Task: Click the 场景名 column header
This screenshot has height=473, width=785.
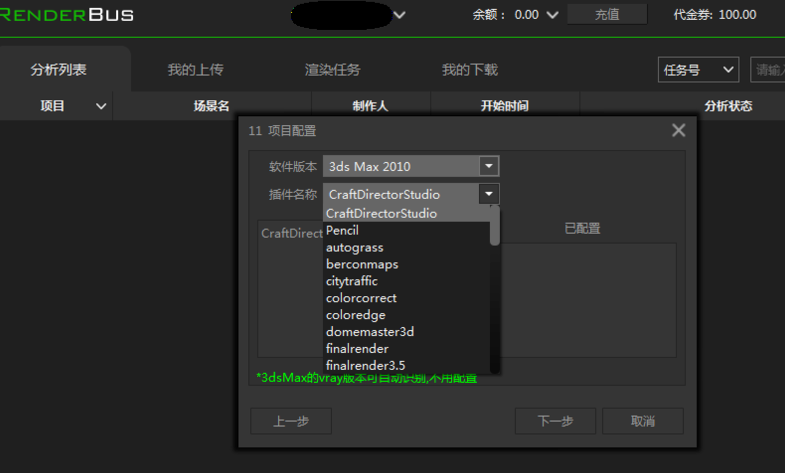Action: [x=212, y=106]
